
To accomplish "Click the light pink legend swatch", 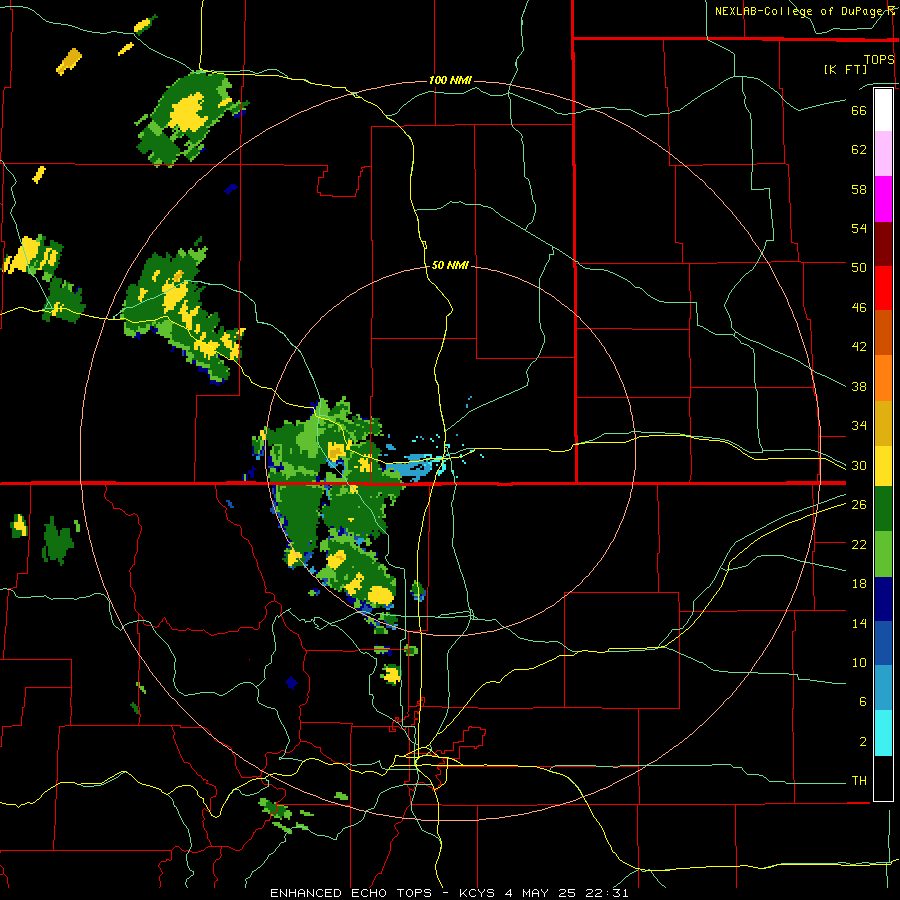I will (x=883, y=153).
